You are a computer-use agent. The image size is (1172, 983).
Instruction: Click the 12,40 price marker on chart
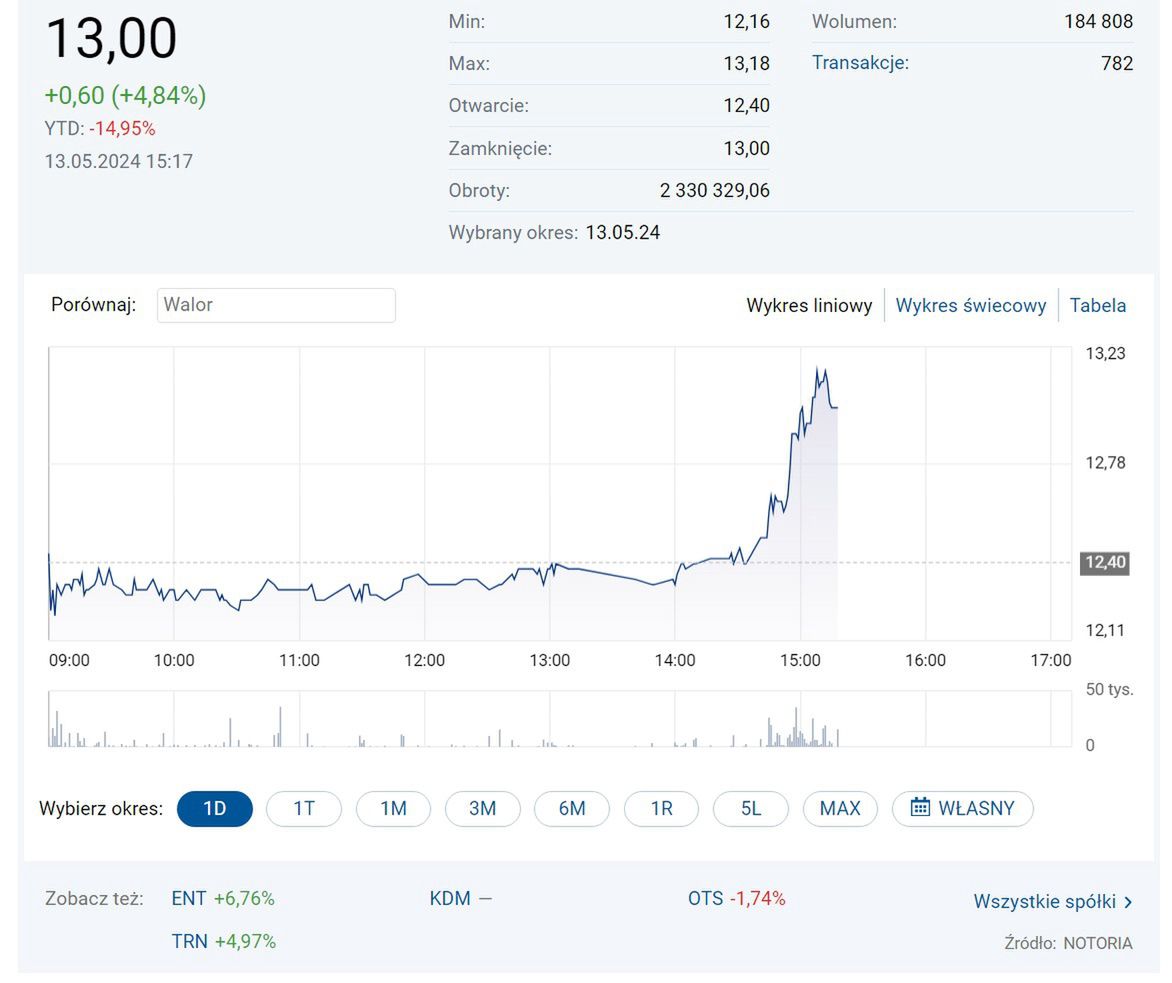click(1104, 562)
